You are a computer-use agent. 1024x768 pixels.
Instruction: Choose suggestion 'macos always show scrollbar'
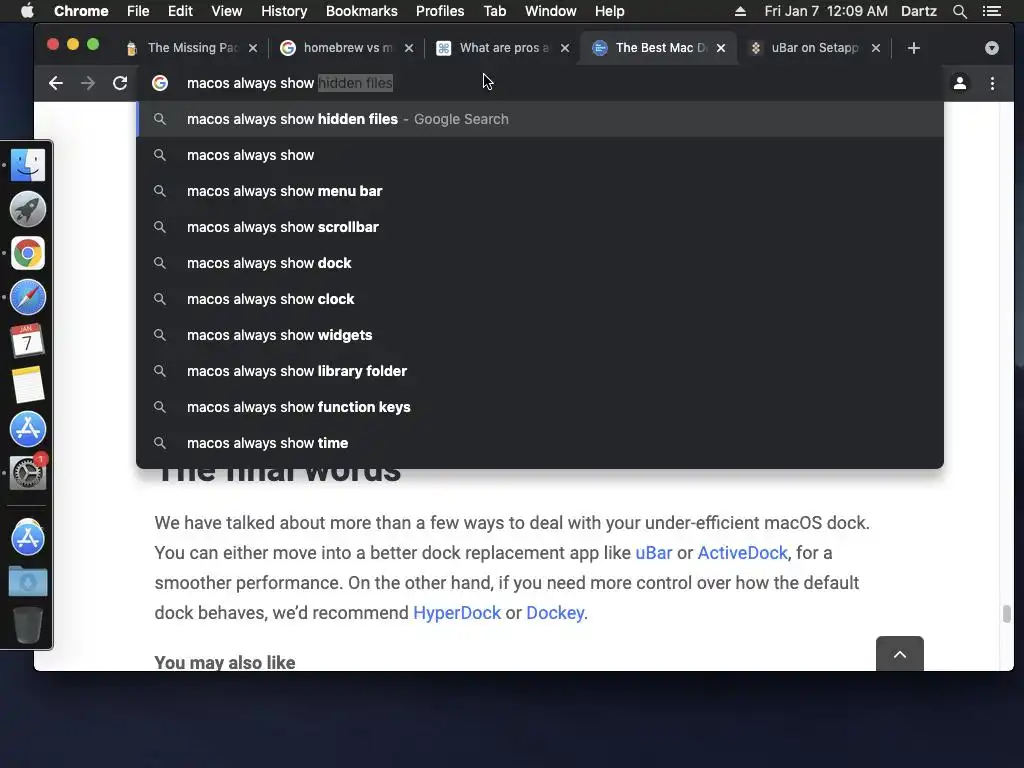point(539,227)
